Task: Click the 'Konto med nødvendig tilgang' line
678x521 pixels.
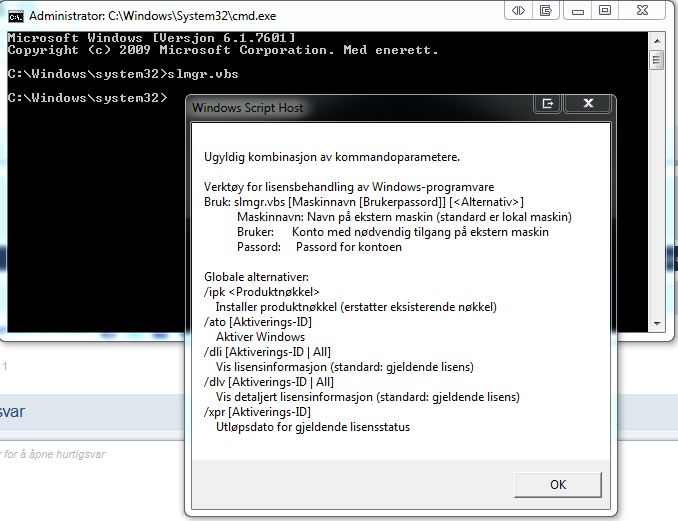Action: tap(420, 232)
